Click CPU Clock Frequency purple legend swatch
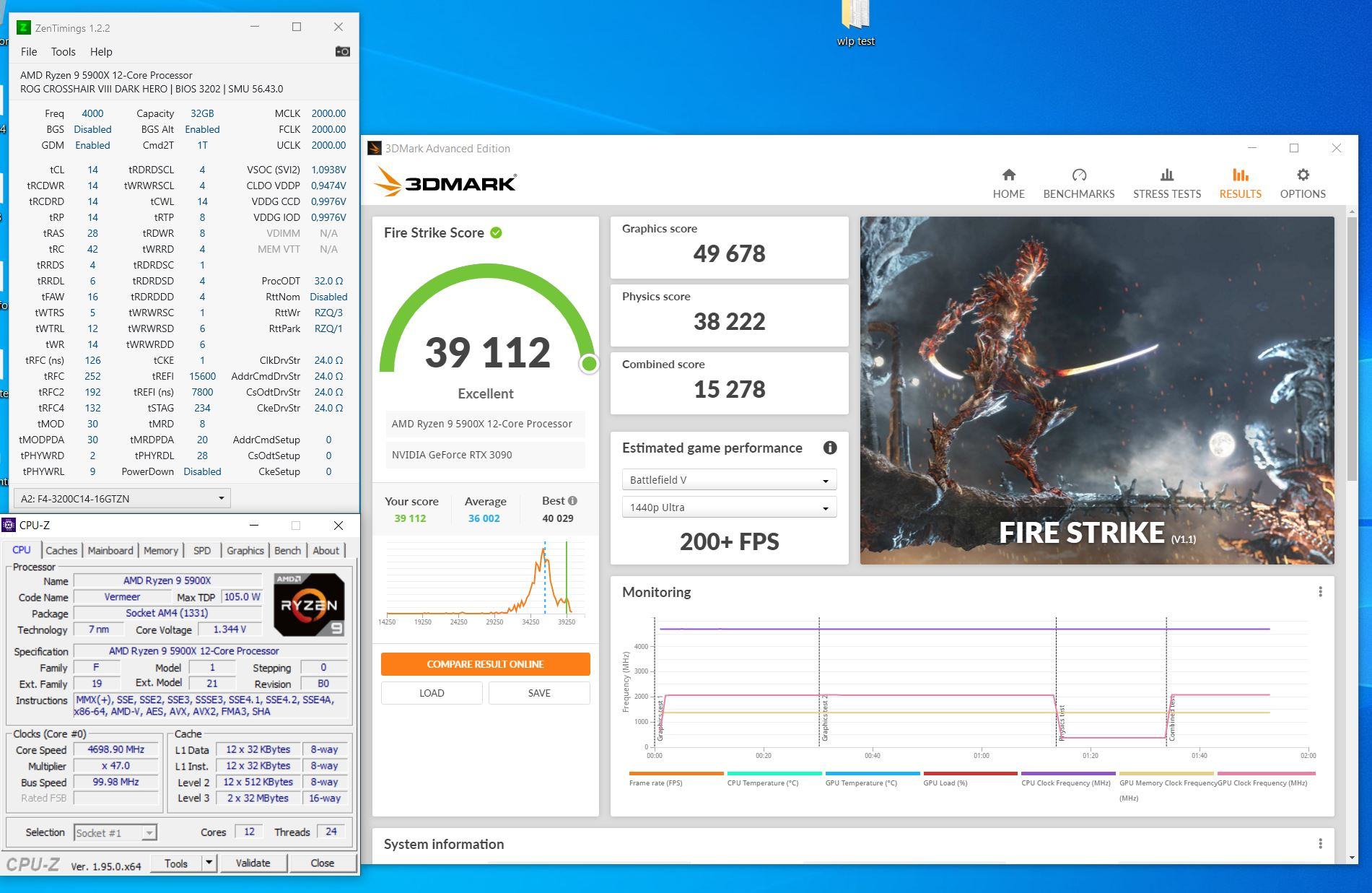Image resolution: width=1372 pixels, height=893 pixels. point(1068,773)
